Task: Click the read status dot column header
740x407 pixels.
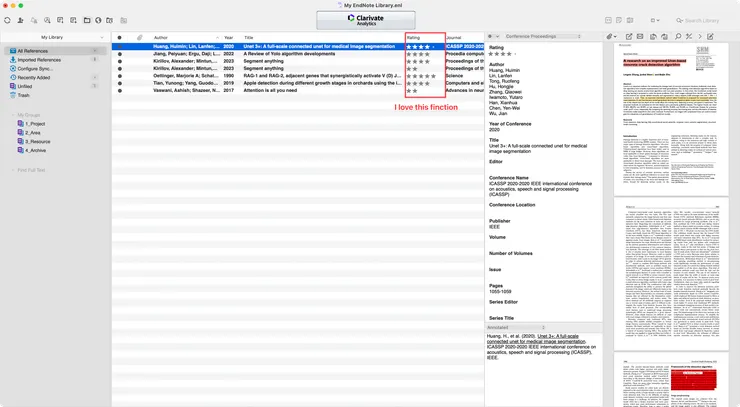Action: [119, 37]
